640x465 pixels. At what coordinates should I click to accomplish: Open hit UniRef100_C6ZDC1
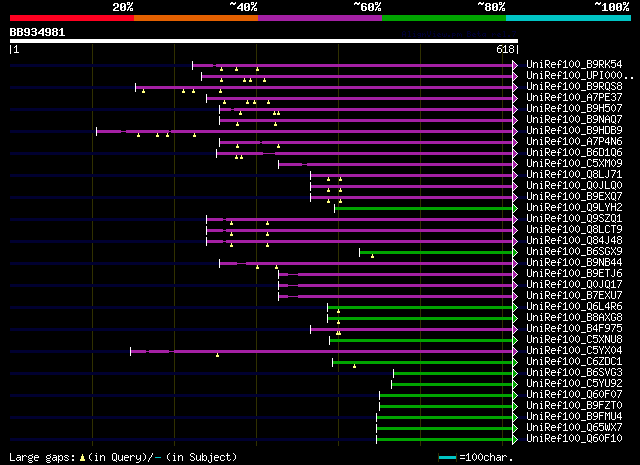pyautogui.click(x=574, y=362)
